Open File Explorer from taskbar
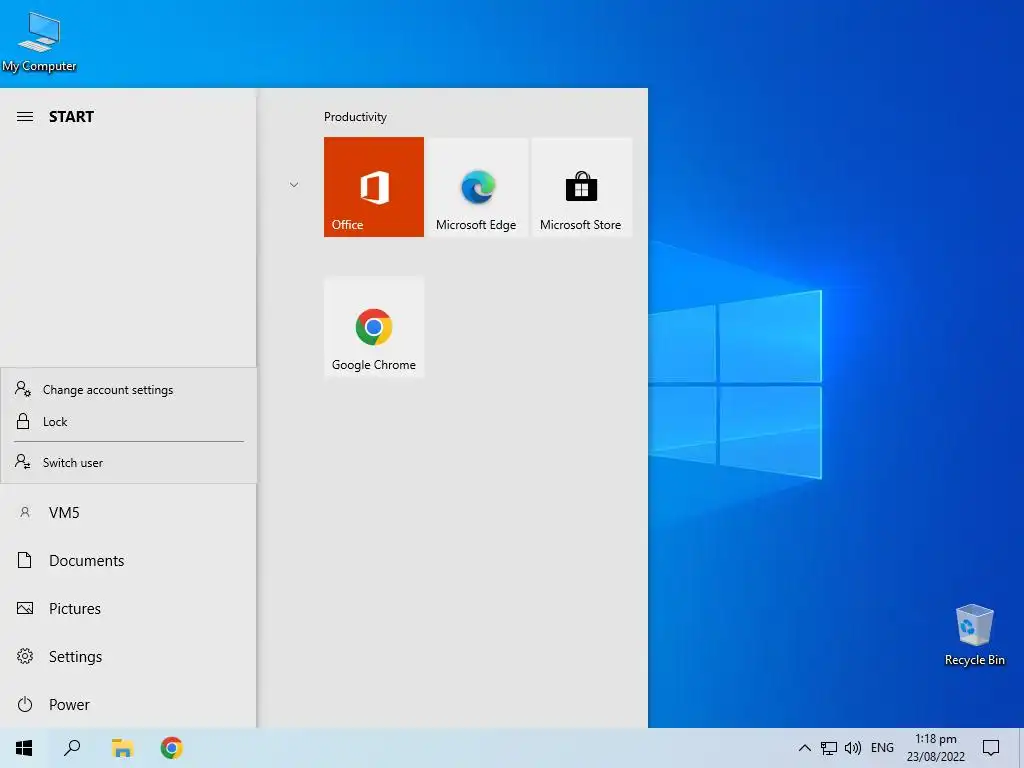Image resolution: width=1024 pixels, height=768 pixels. point(122,748)
